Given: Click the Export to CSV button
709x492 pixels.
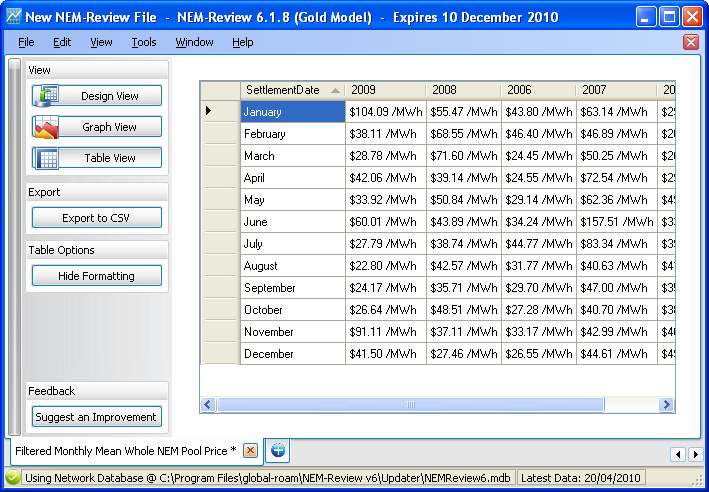Looking at the screenshot, I should pyautogui.click(x=97, y=218).
